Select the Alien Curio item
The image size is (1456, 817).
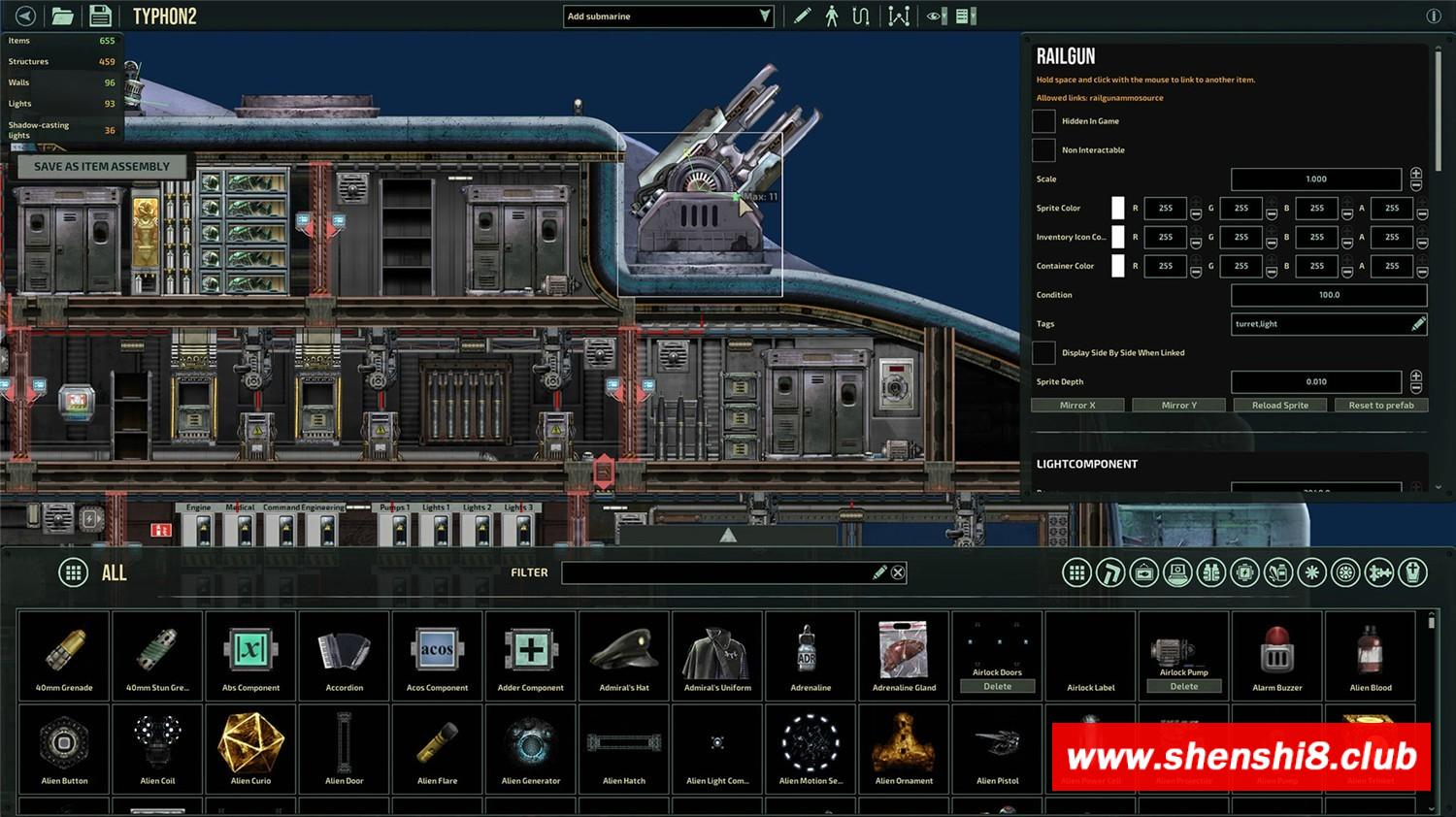coord(250,748)
